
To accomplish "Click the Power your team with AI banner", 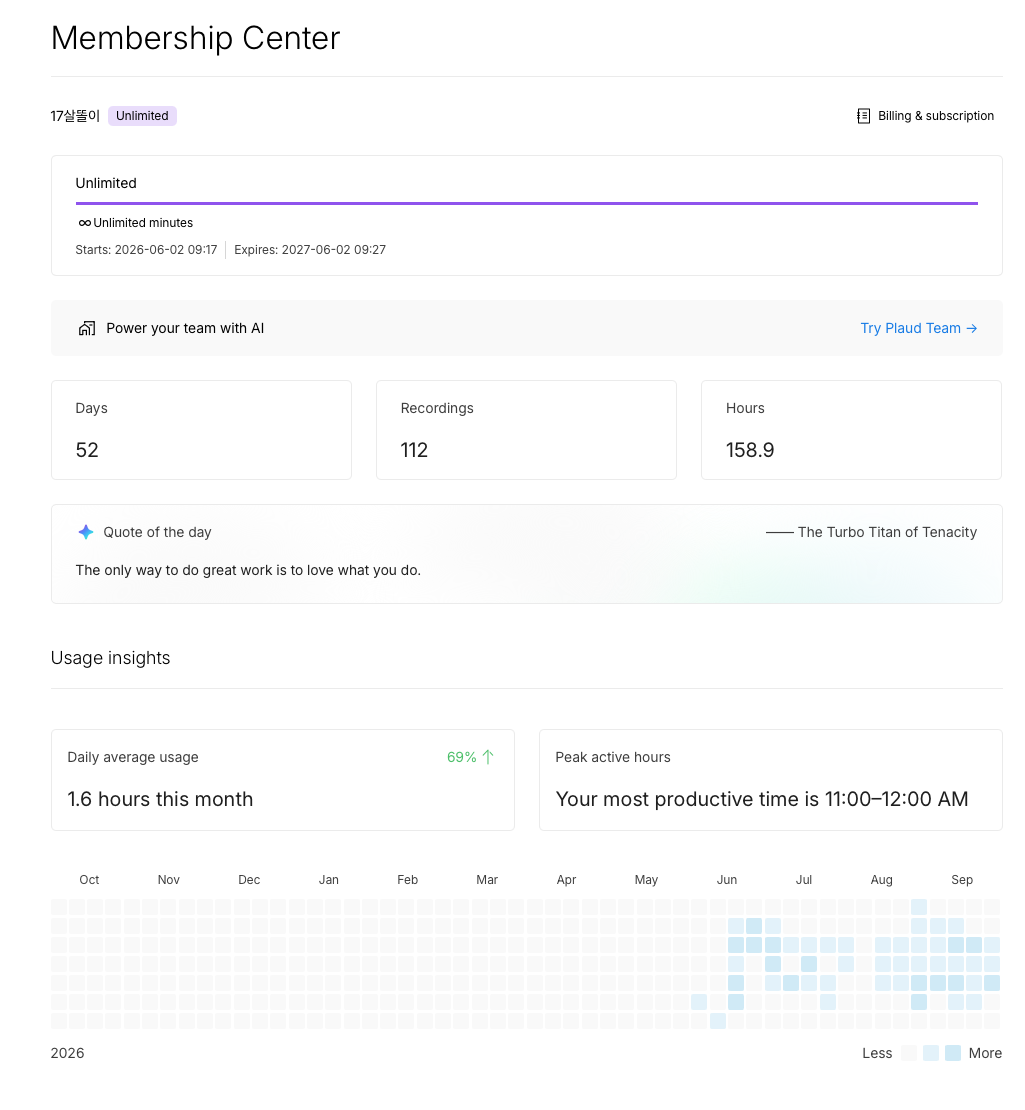I will pos(527,328).
